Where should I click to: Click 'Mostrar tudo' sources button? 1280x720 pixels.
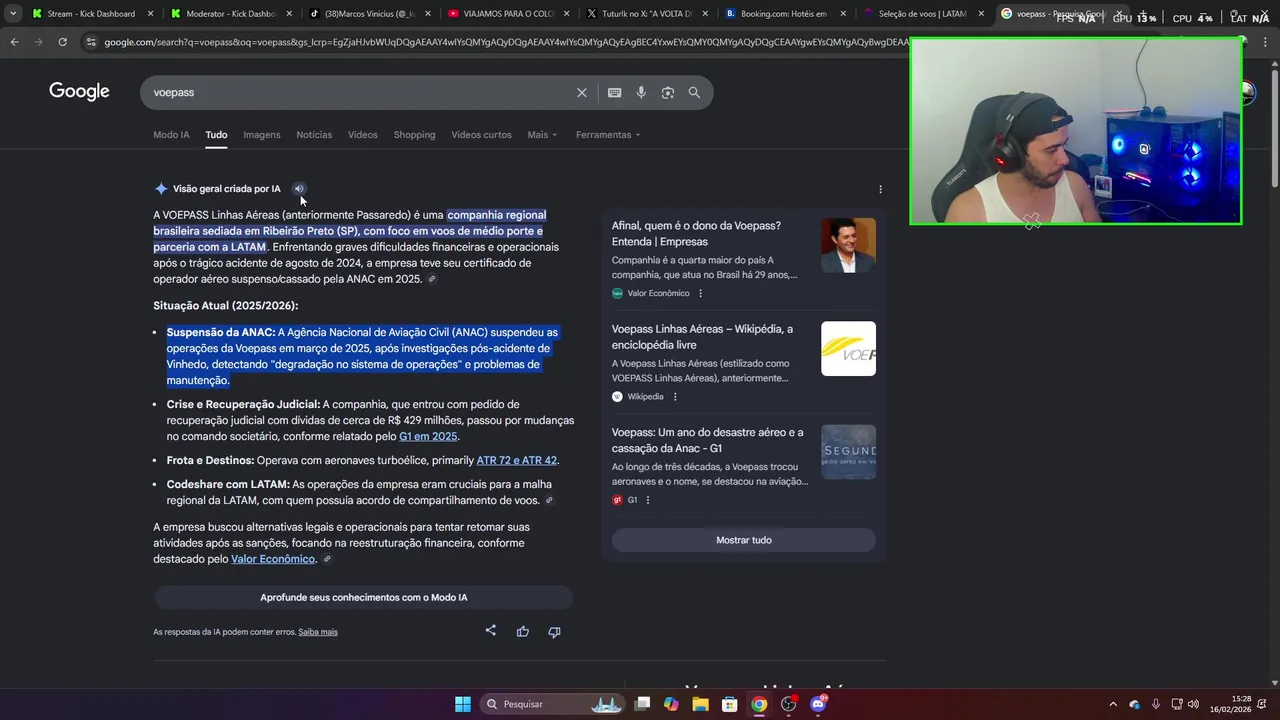point(744,540)
